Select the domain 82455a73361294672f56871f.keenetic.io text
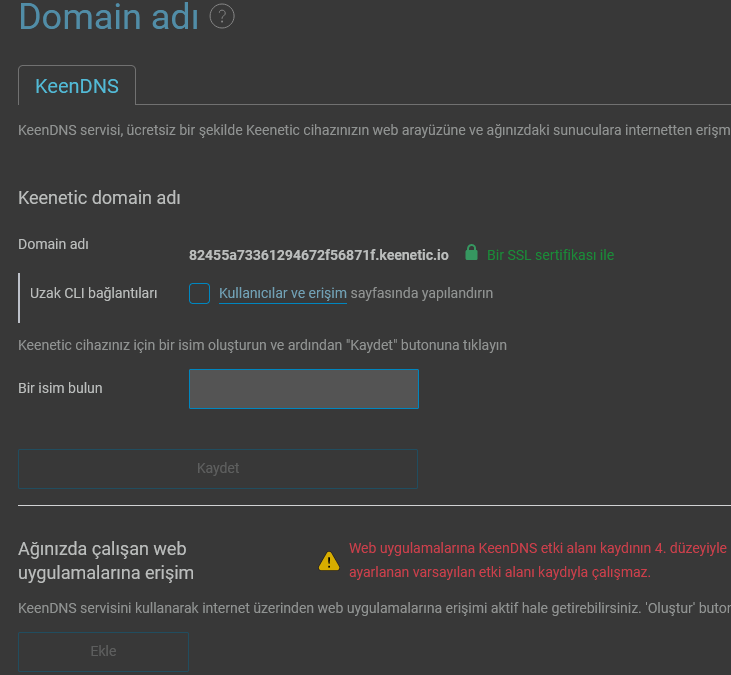The height and width of the screenshot is (675, 731). pyautogui.click(x=318, y=255)
